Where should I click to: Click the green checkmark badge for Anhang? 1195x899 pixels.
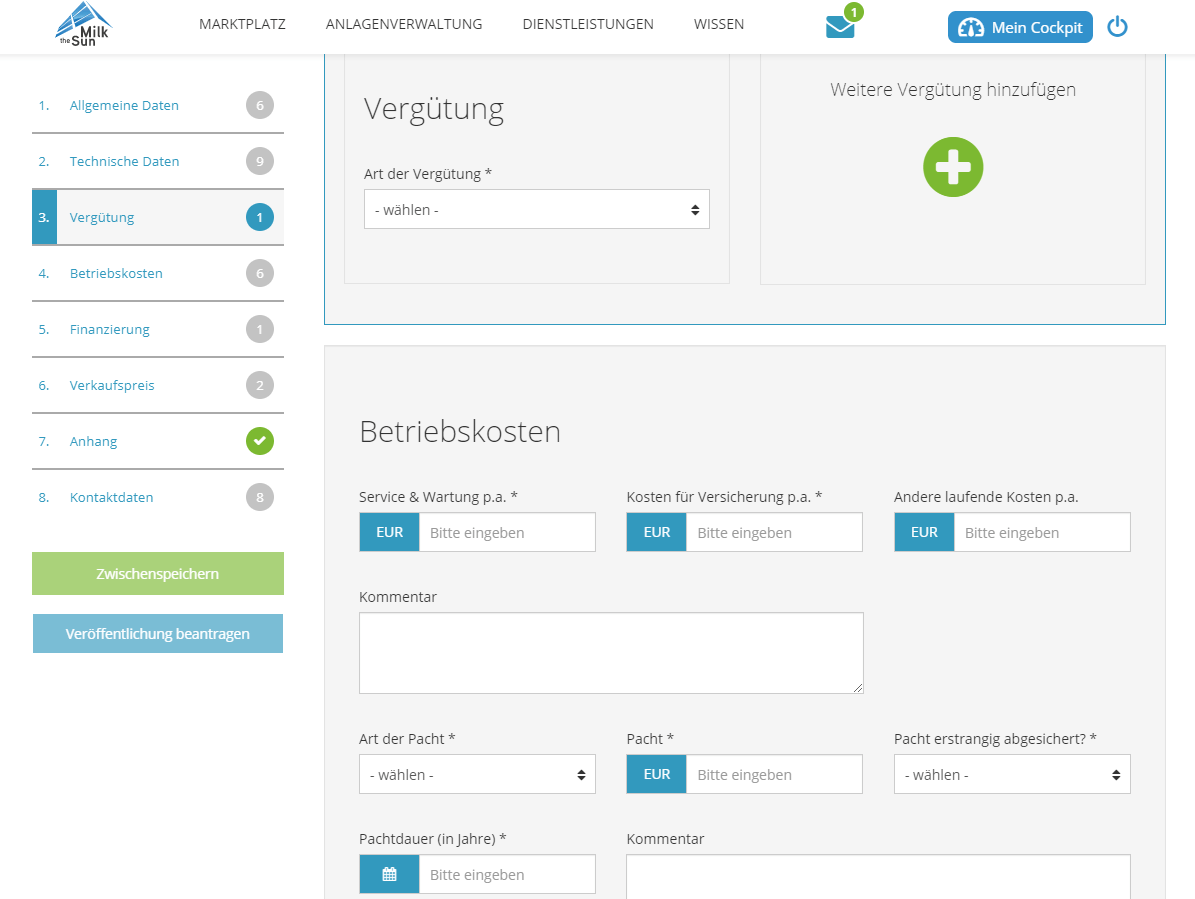[260, 441]
